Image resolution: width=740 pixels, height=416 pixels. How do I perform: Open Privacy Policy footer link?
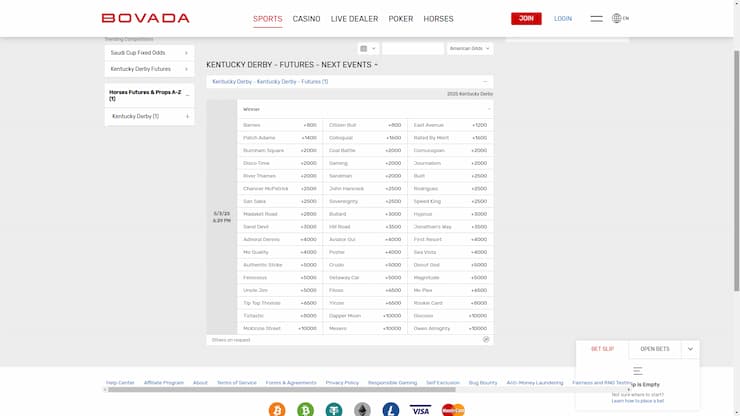[x=342, y=382]
